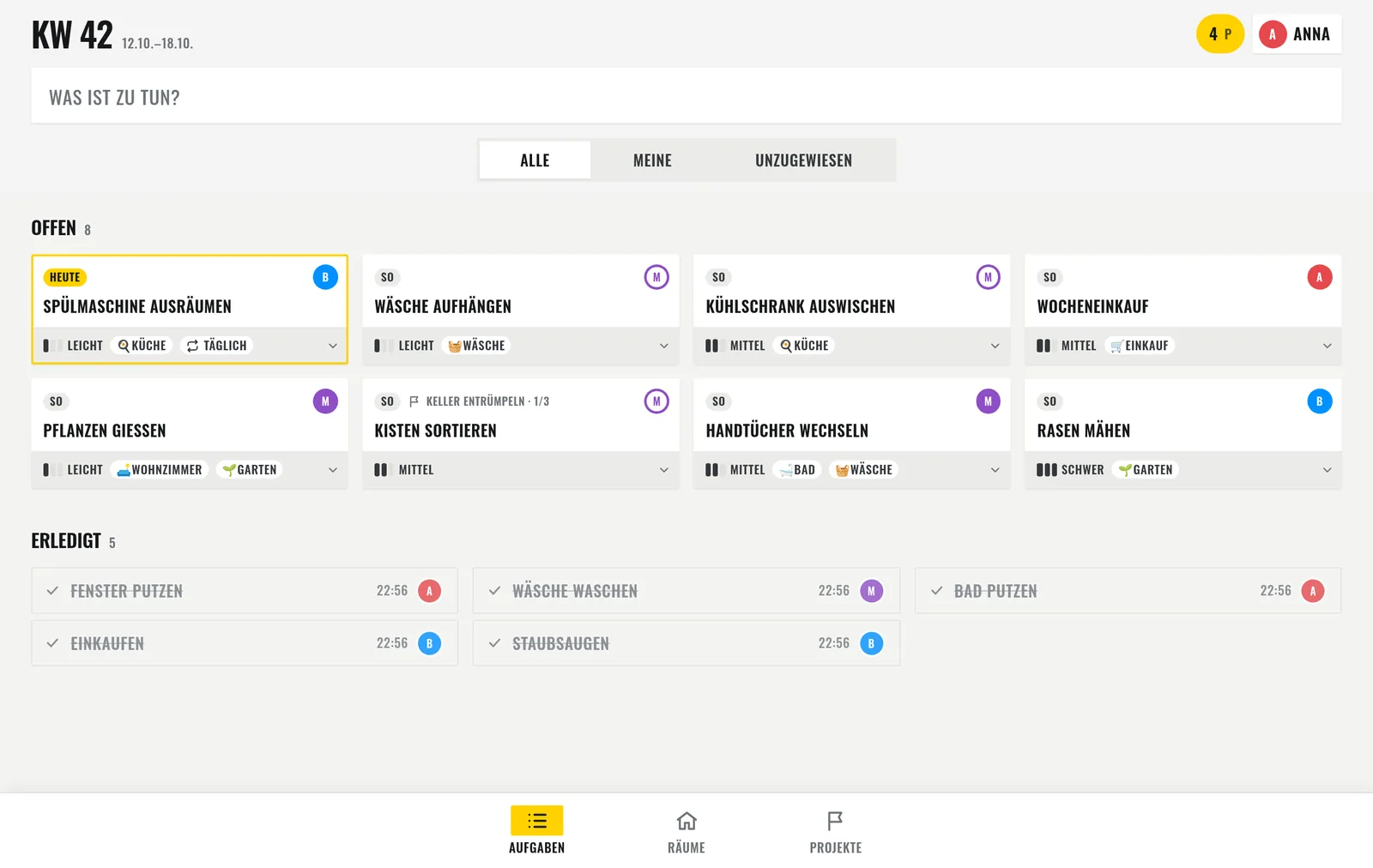Expand the Kühlschrank auswischen card details
The image size is (1373, 868).
tap(995, 346)
